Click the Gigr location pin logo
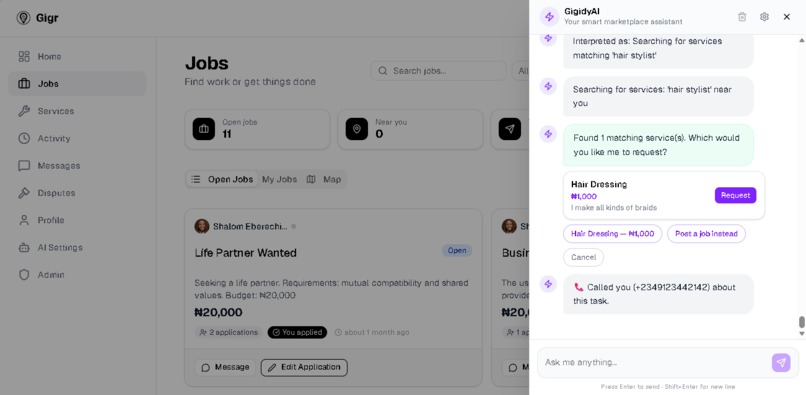 coord(23,18)
